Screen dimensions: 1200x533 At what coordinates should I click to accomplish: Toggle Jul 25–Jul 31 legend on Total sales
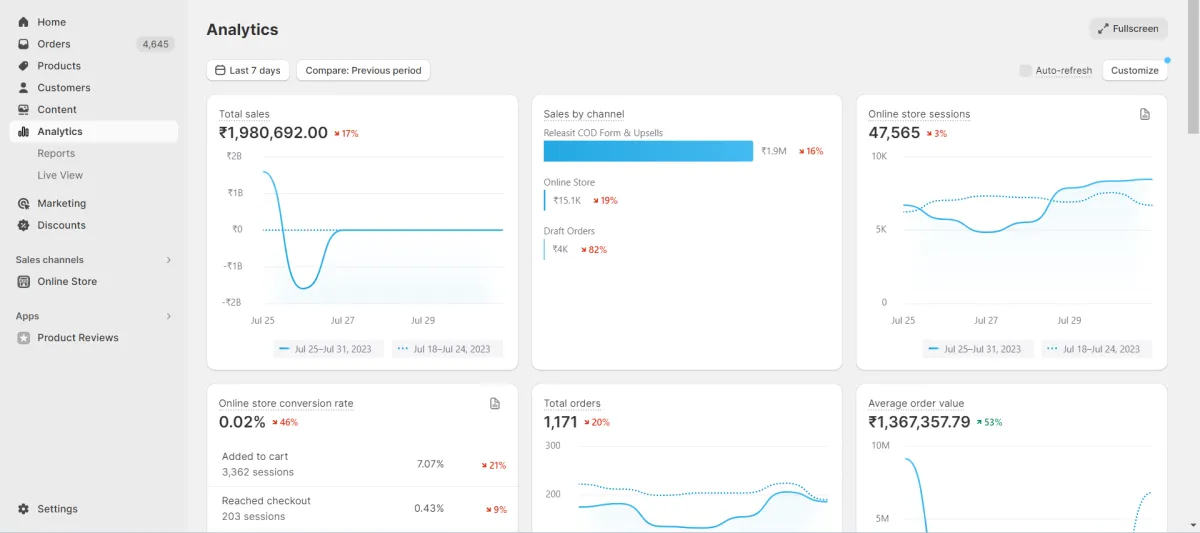326,349
